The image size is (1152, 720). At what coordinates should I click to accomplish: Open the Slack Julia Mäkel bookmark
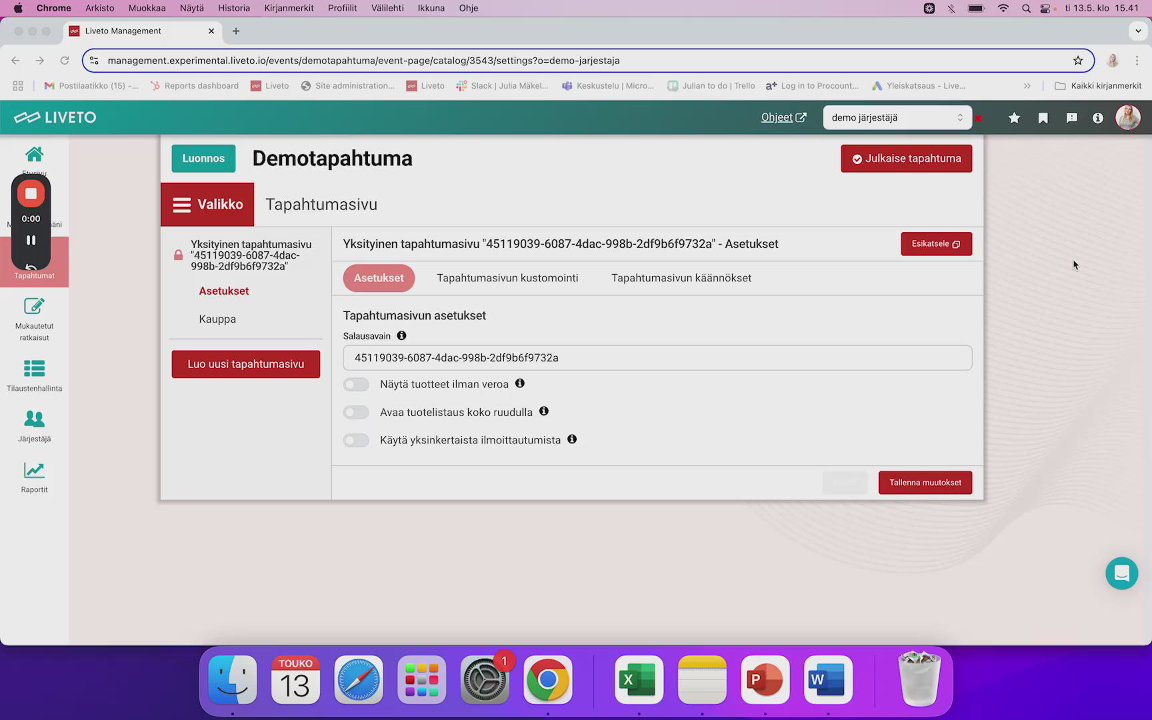502,86
